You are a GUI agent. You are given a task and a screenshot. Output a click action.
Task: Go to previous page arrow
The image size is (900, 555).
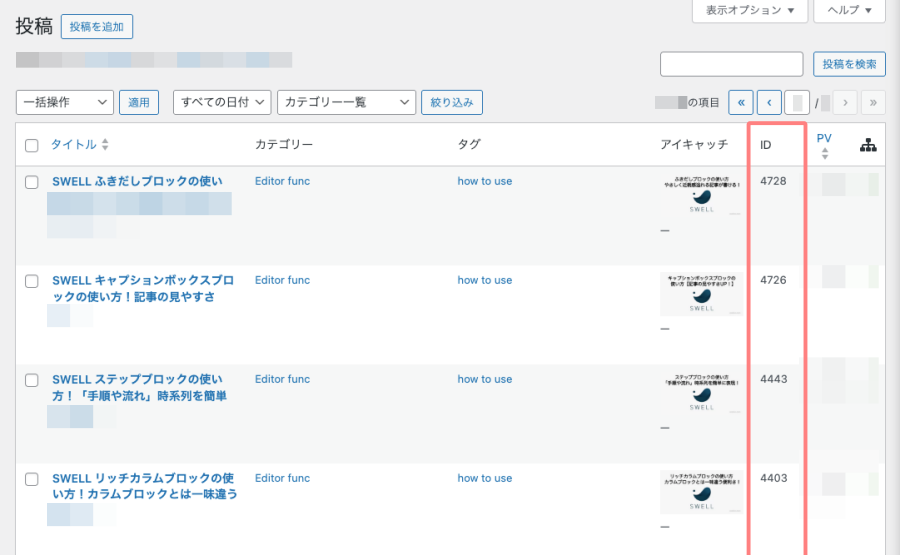click(x=769, y=102)
